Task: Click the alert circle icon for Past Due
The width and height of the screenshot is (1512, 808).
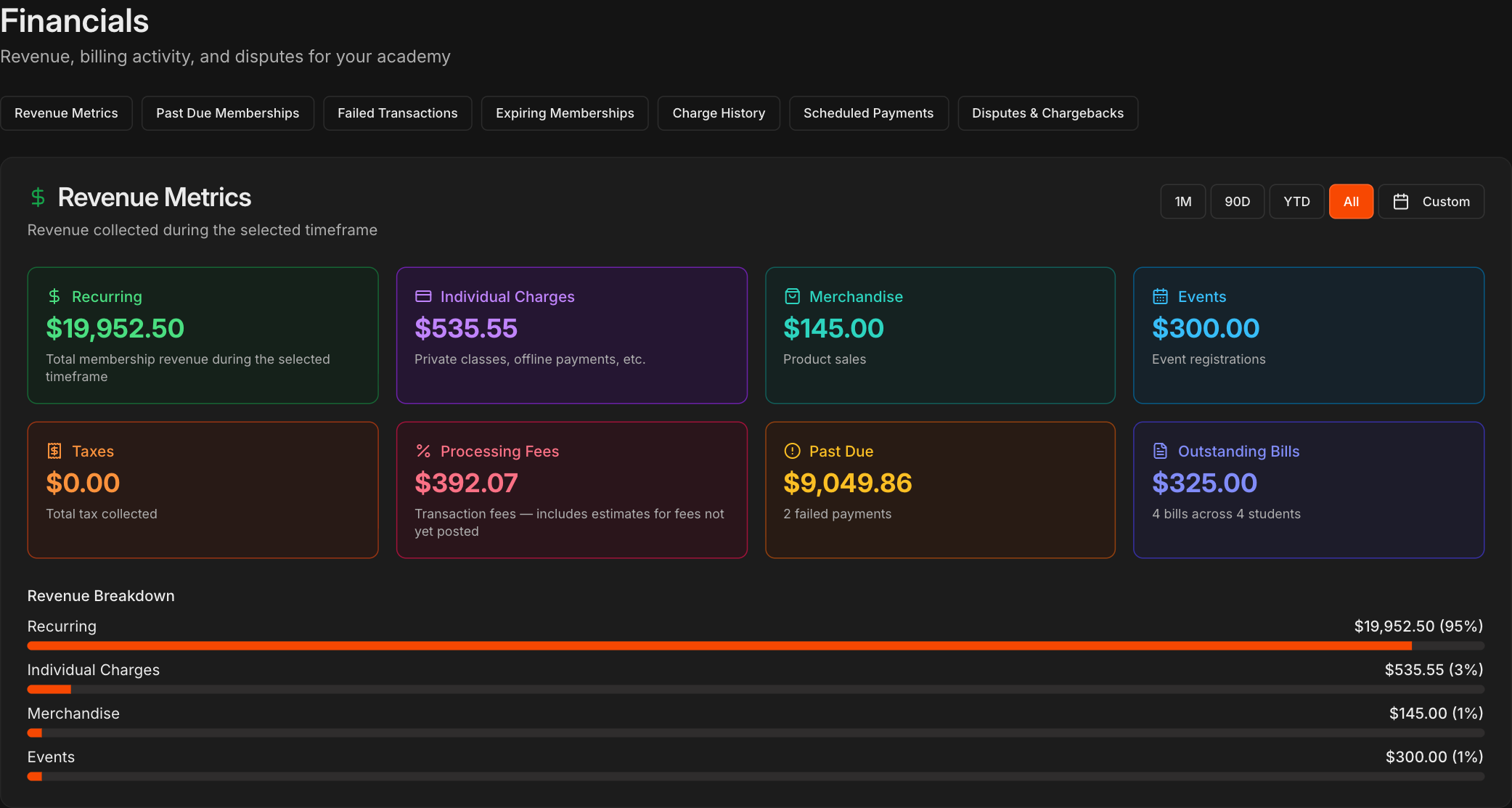Action: (x=792, y=451)
